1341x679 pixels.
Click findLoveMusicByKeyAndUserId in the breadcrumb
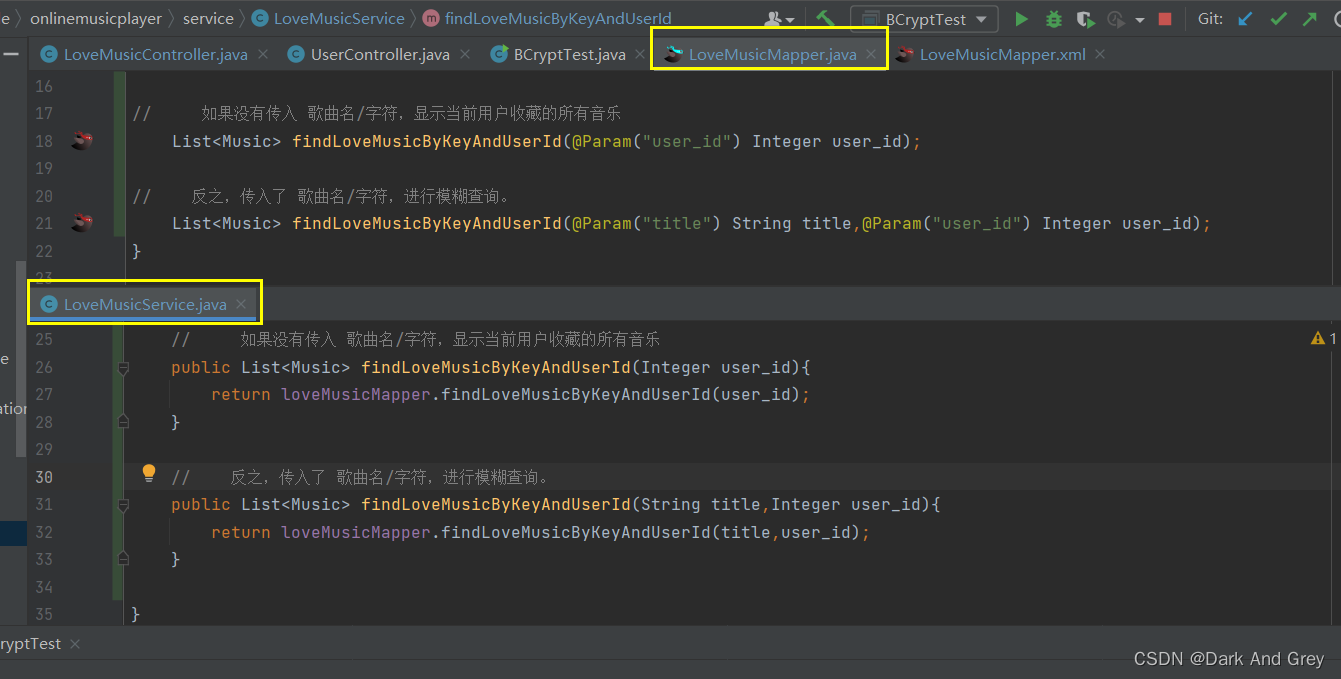558,18
